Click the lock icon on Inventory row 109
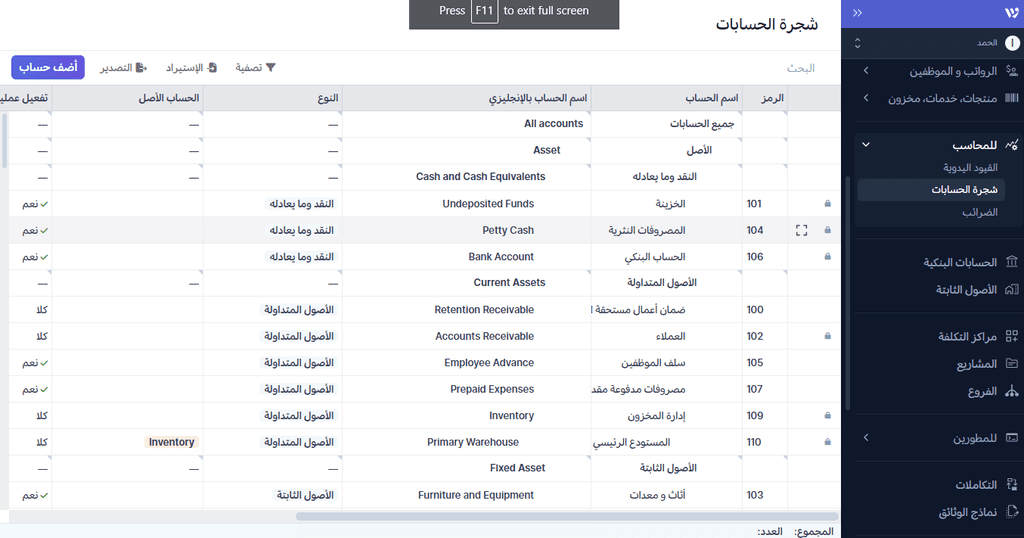 [827, 415]
